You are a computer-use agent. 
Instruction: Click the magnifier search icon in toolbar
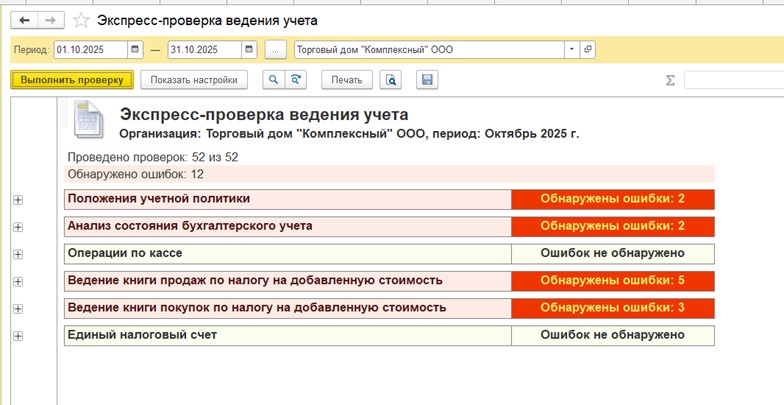pos(273,80)
